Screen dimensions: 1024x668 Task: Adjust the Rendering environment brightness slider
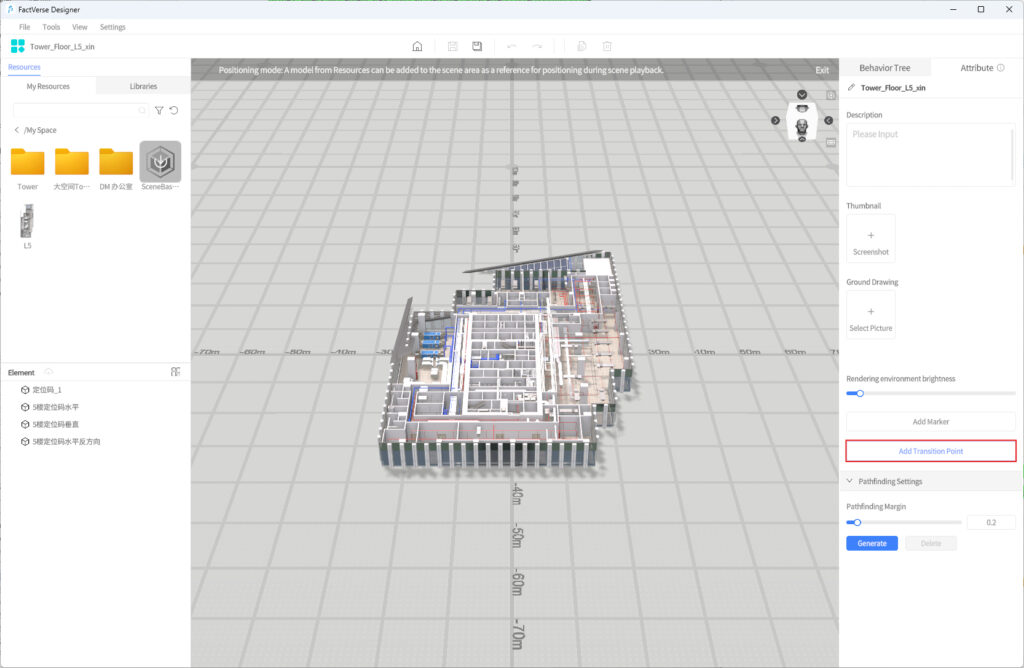(931, 393)
